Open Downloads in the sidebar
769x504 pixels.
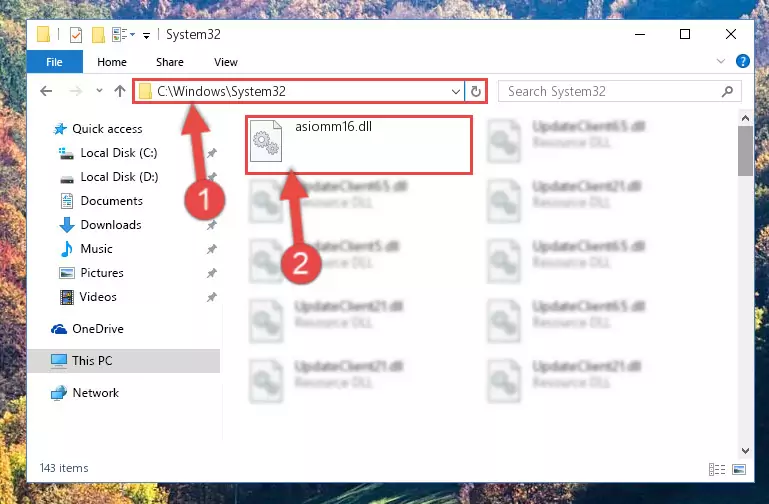[x=111, y=225]
